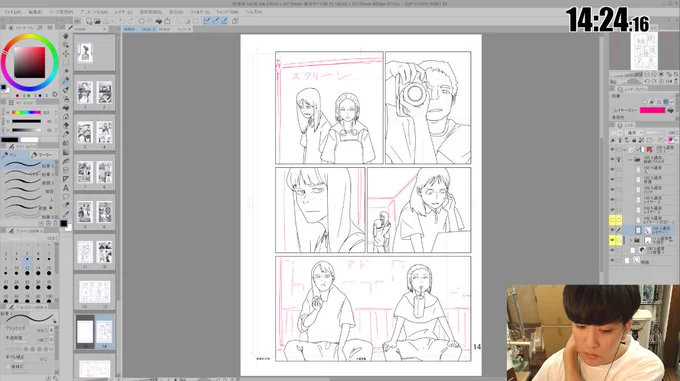
Task: Expand the collapsed folder below レイヤー 1
Action: tap(631, 240)
